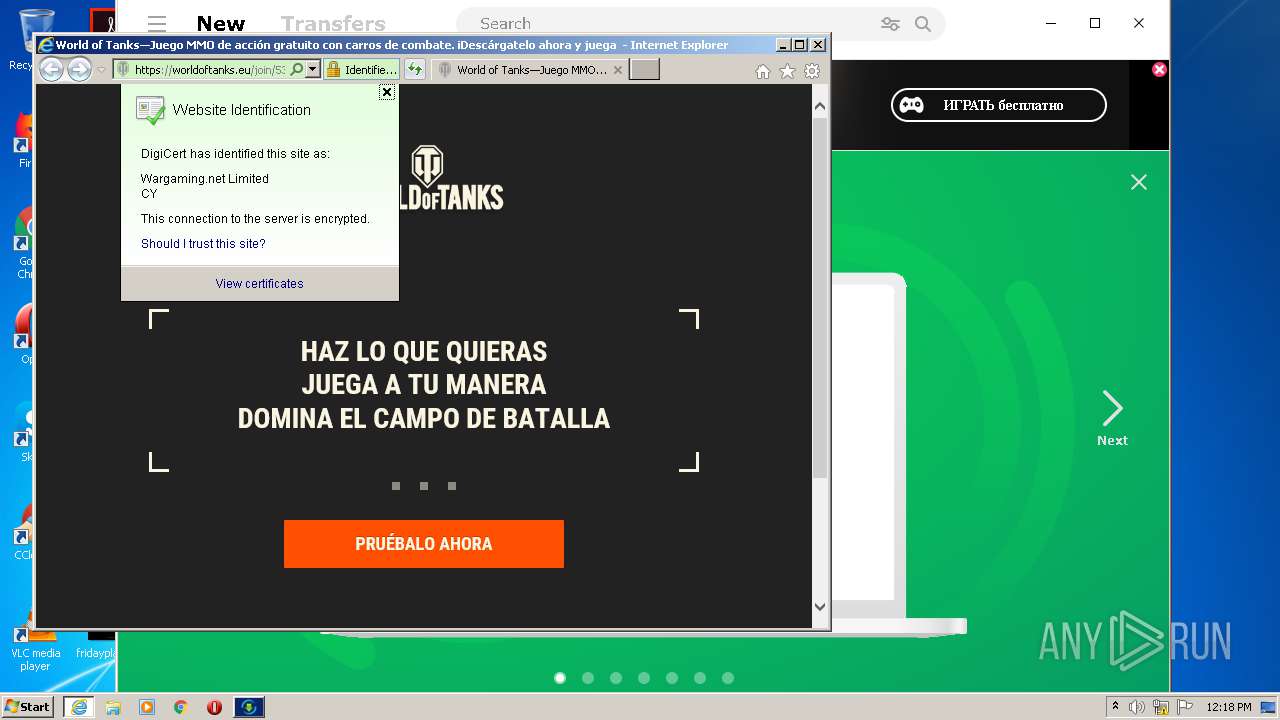The height and width of the screenshot is (720, 1280).
Task: Select seventh green carousel page dot
Action: (x=728, y=678)
